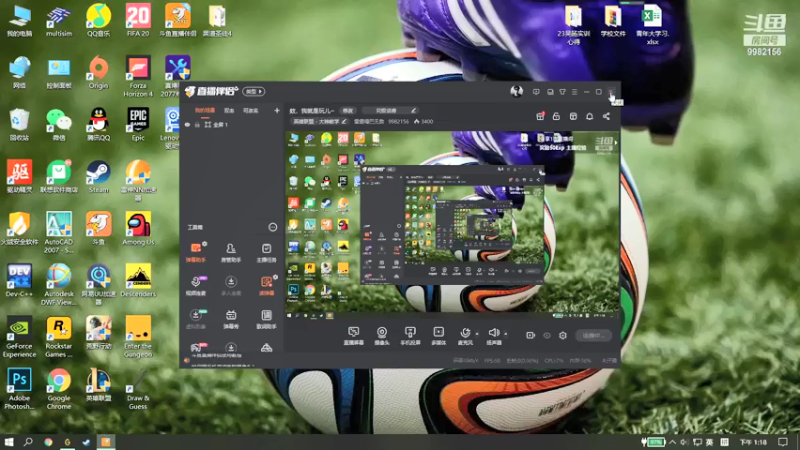Click the taskbar clock
Screen dimensions: 800x450
pos(753,442)
